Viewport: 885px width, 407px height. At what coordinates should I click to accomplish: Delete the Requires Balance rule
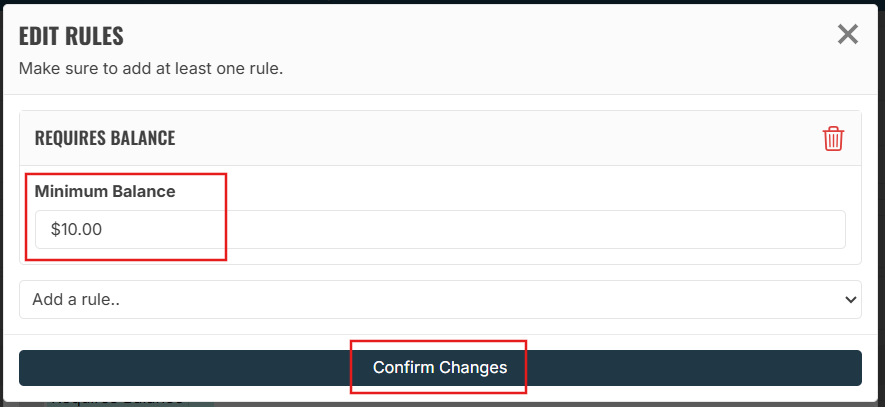click(833, 138)
